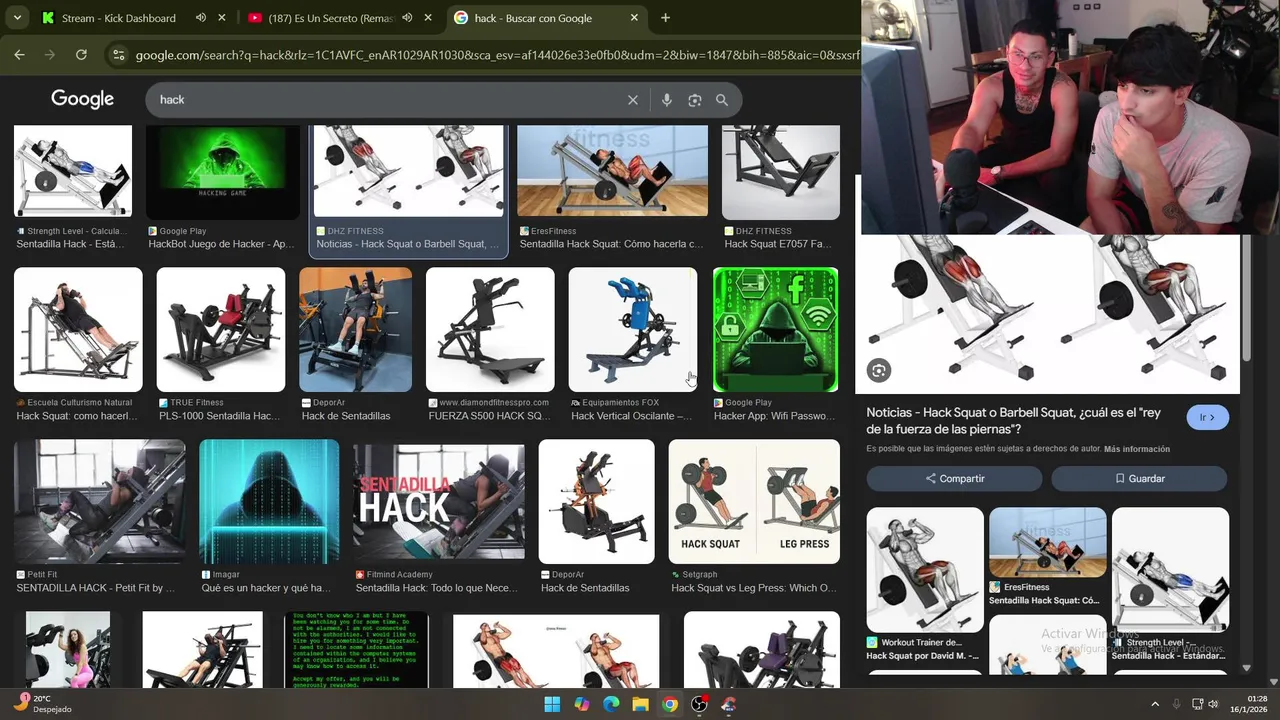Viewport: 1280px width, 720px height.
Task: Focus the browser address bar URL
Action: point(495,55)
